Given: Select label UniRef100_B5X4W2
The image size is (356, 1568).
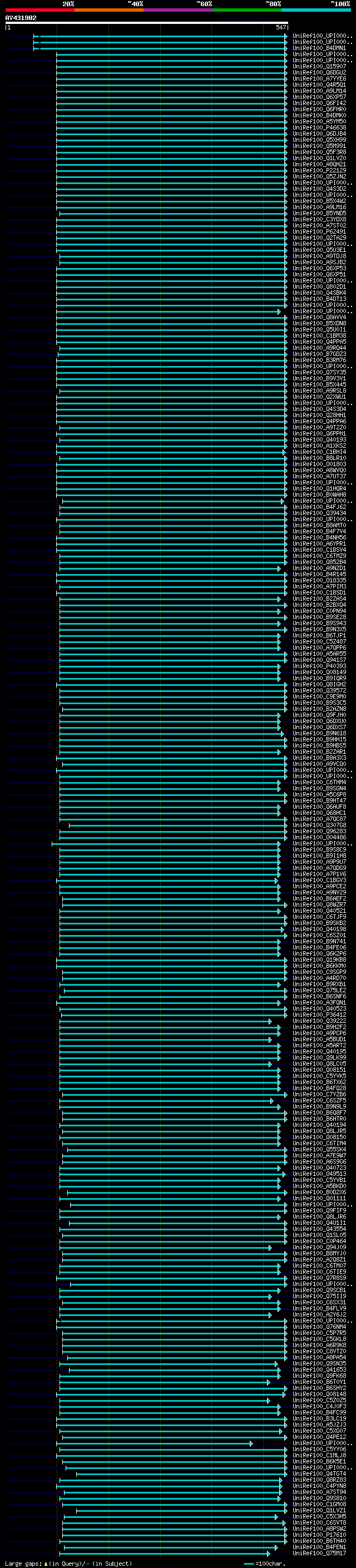Looking at the screenshot, I should point(319,201).
